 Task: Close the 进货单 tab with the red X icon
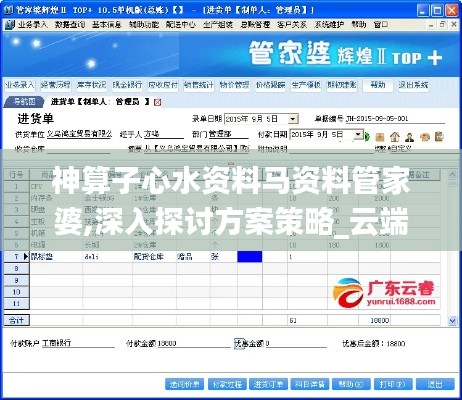158,102
